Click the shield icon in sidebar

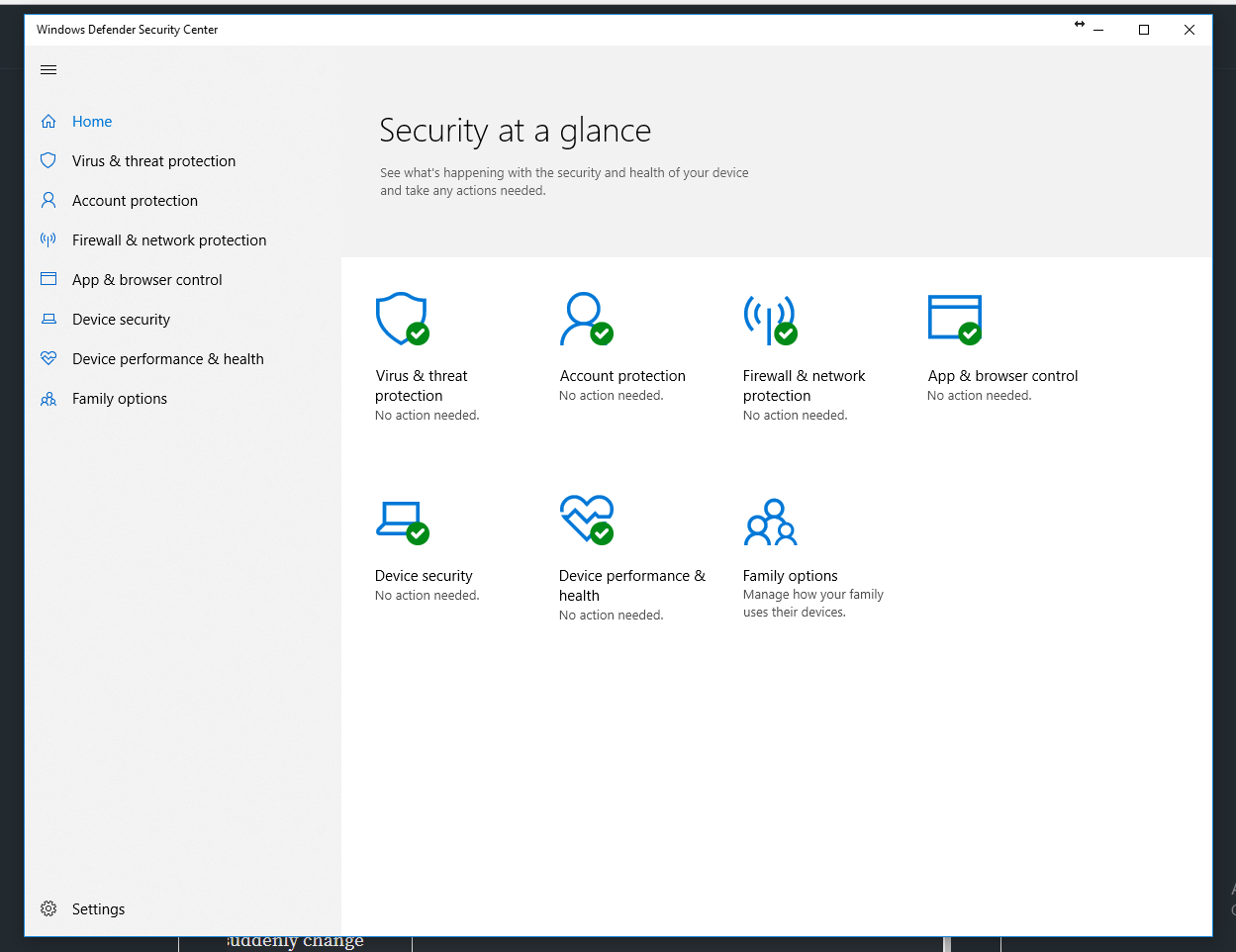[48, 160]
